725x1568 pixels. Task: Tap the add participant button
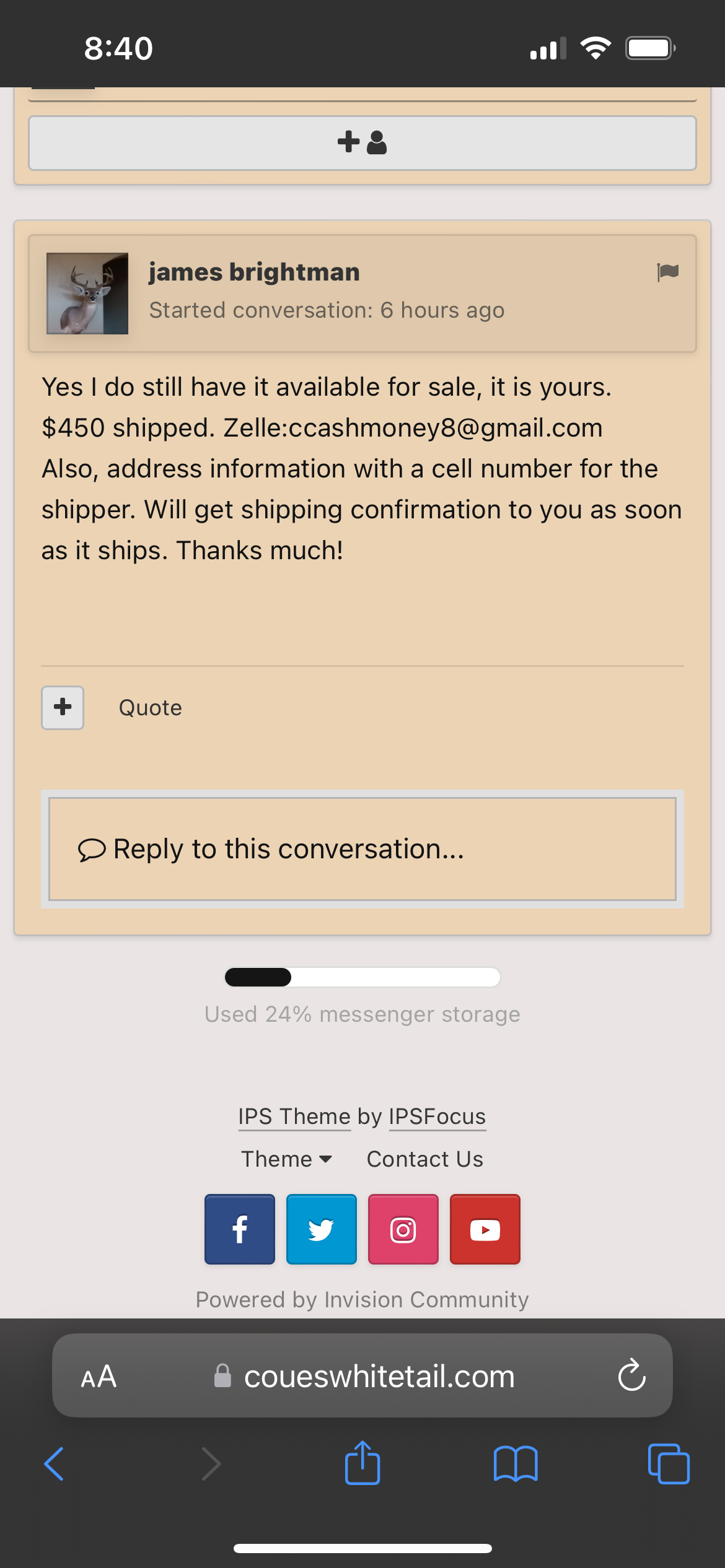click(362, 142)
